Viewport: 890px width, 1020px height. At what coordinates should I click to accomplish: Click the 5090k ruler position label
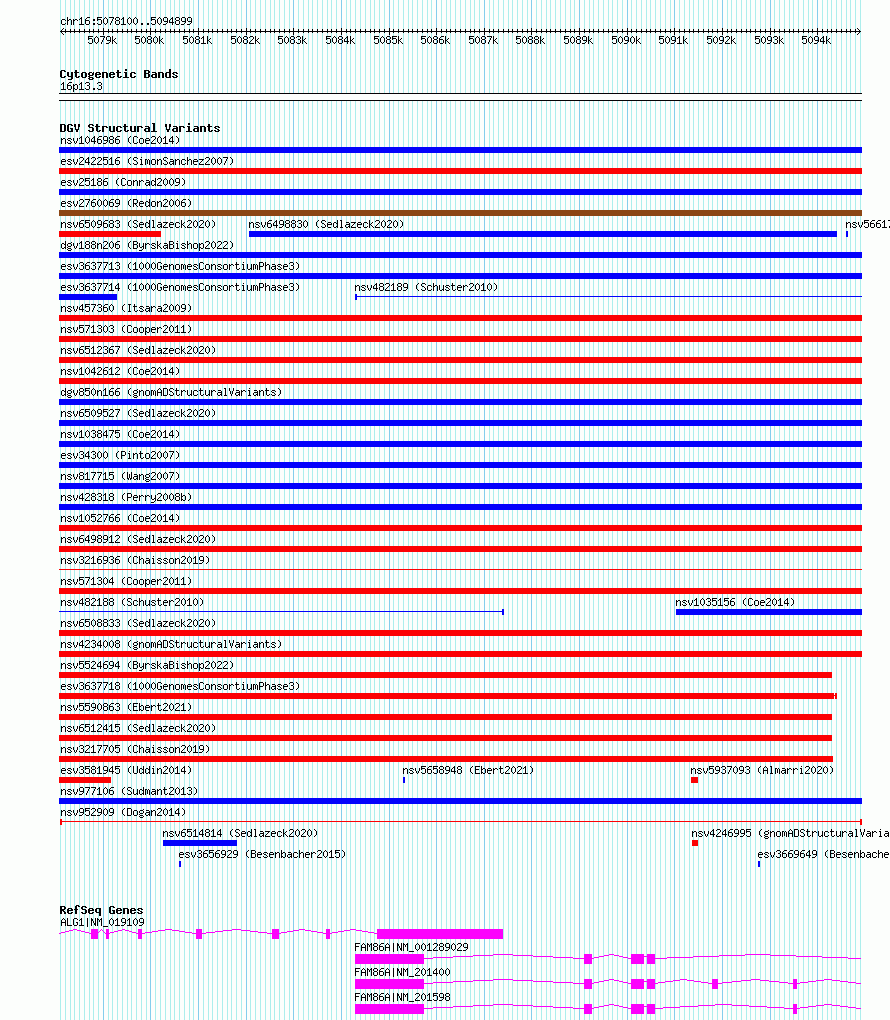(x=626, y=40)
